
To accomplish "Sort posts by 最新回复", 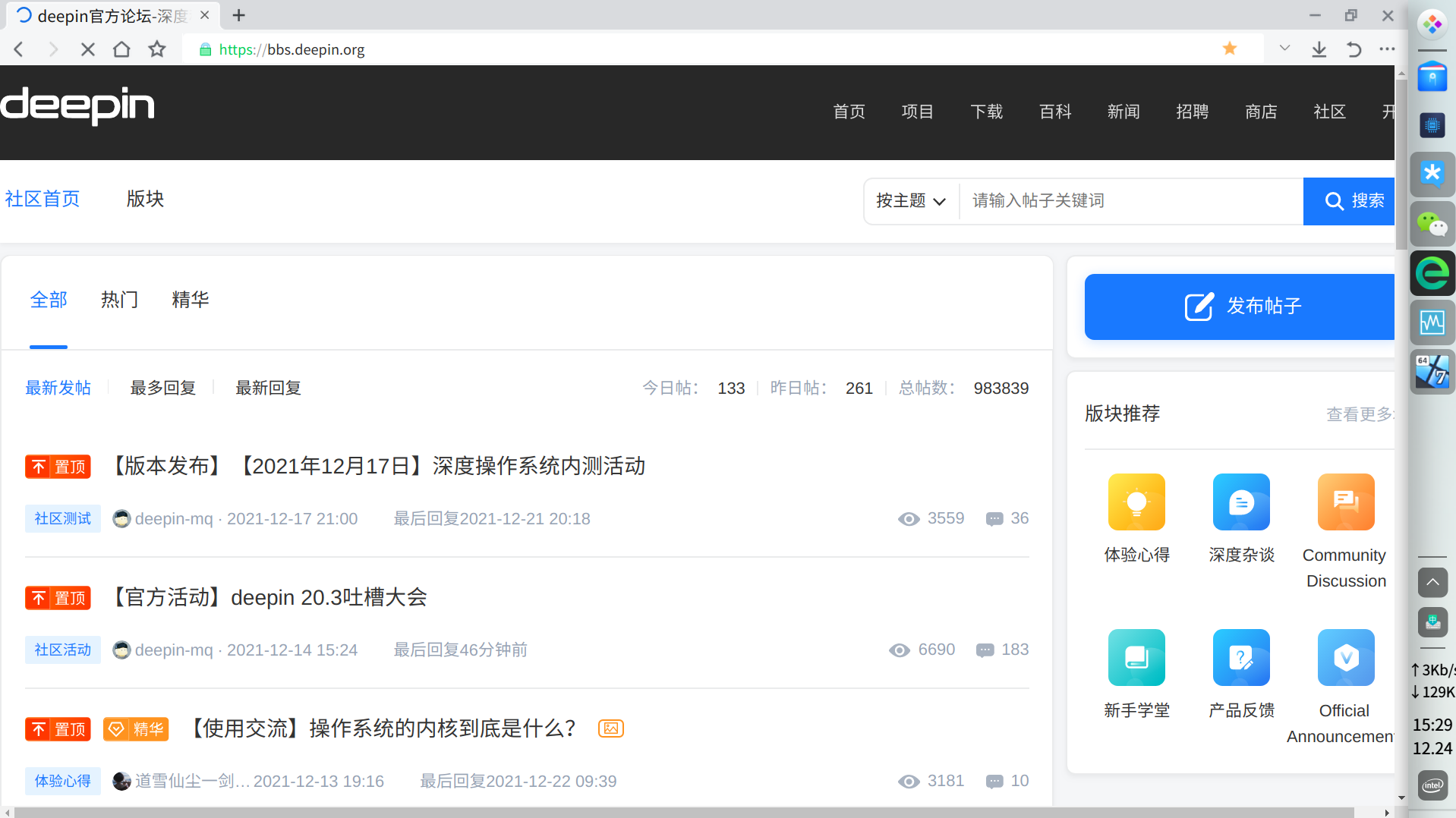I will coord(268,389).
